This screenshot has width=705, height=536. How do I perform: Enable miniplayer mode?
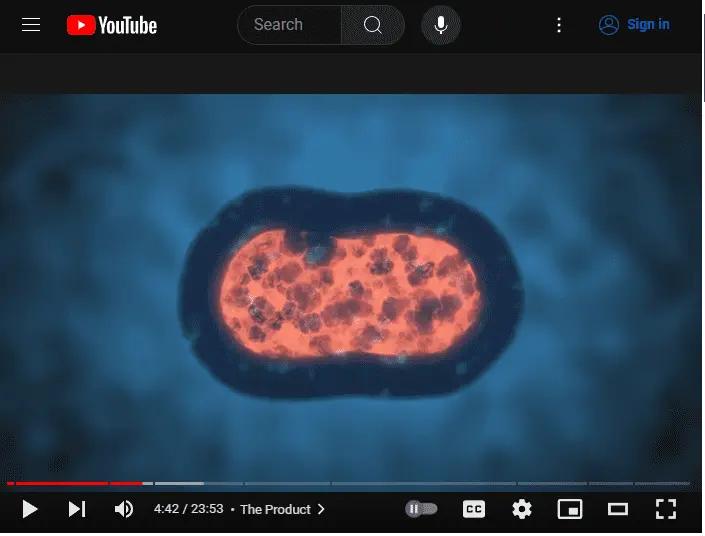coord(570,509)
